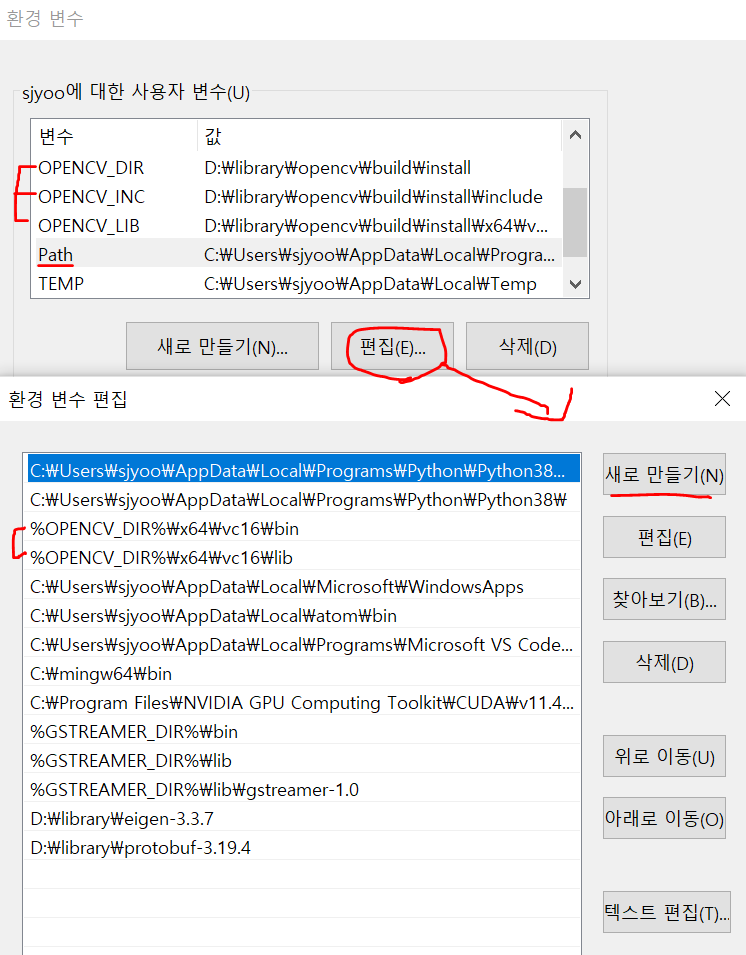Click 아래로 이동(O) move down button

[664, 818]
